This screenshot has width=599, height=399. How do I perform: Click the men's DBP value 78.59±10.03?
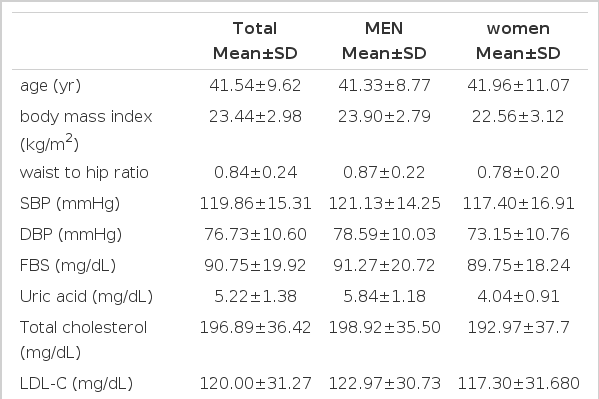coord(384,234)
